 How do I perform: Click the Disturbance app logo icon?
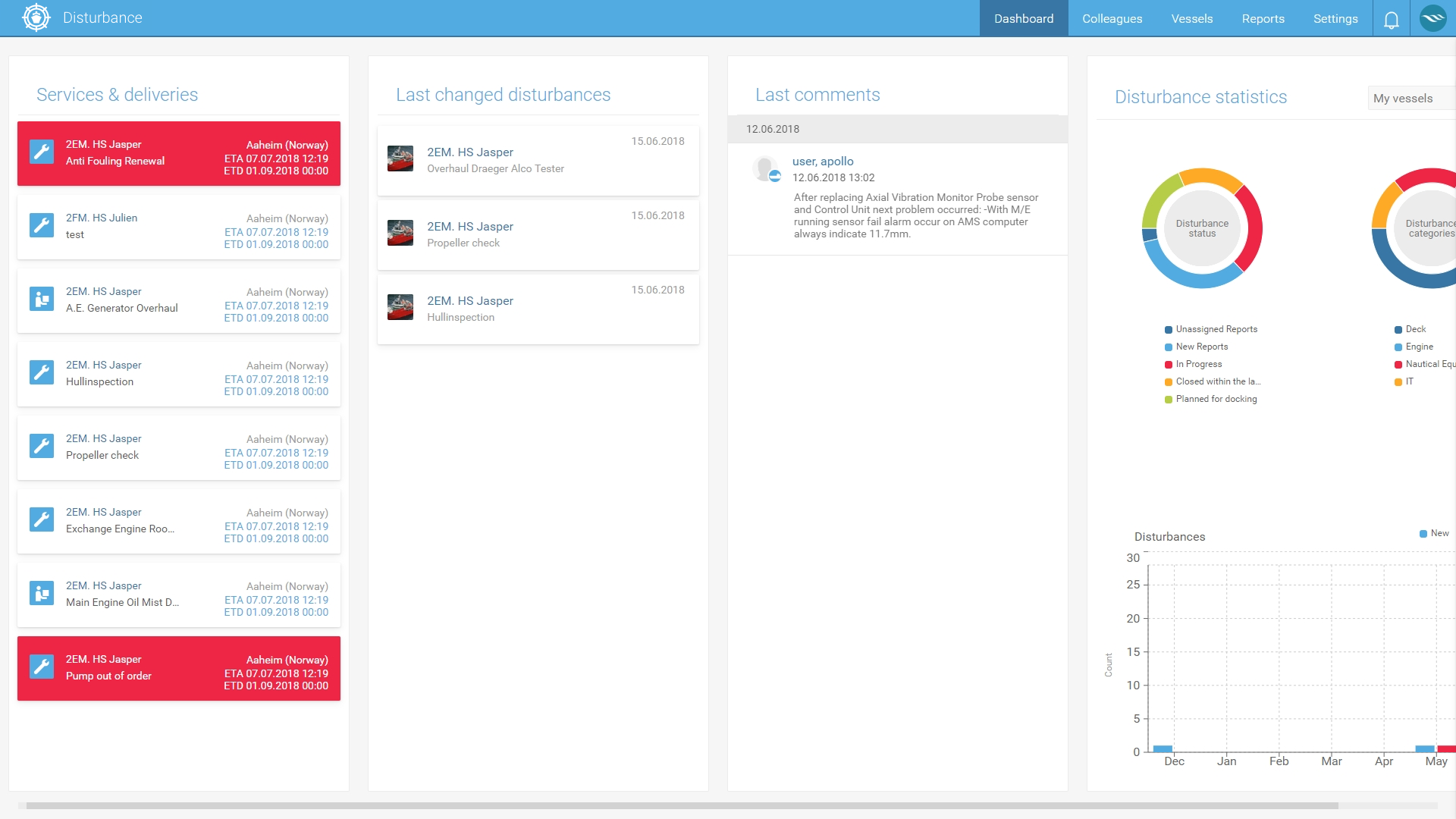[36, 17]
